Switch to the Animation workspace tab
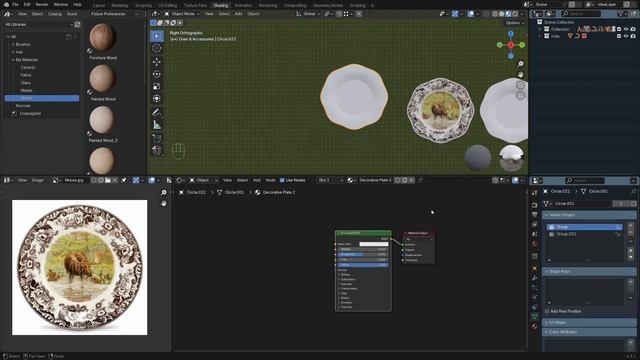Screen dimensions: 640x360 click(x=243, y=5)
